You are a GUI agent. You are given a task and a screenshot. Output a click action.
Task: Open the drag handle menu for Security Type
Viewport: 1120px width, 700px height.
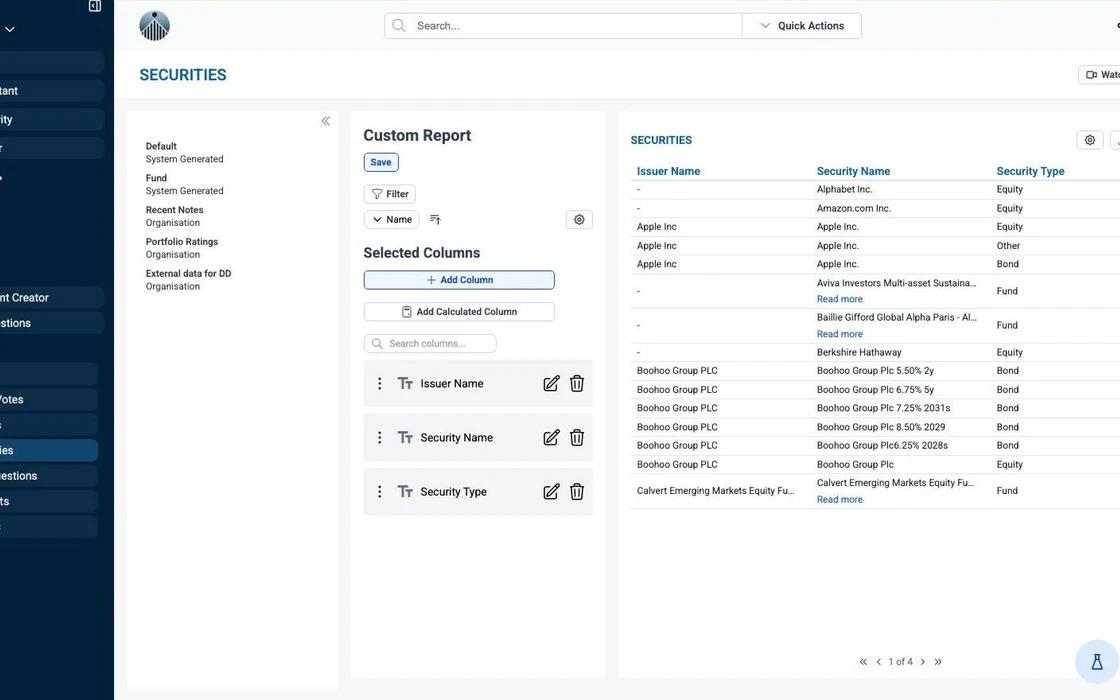(x=379, y=491)
